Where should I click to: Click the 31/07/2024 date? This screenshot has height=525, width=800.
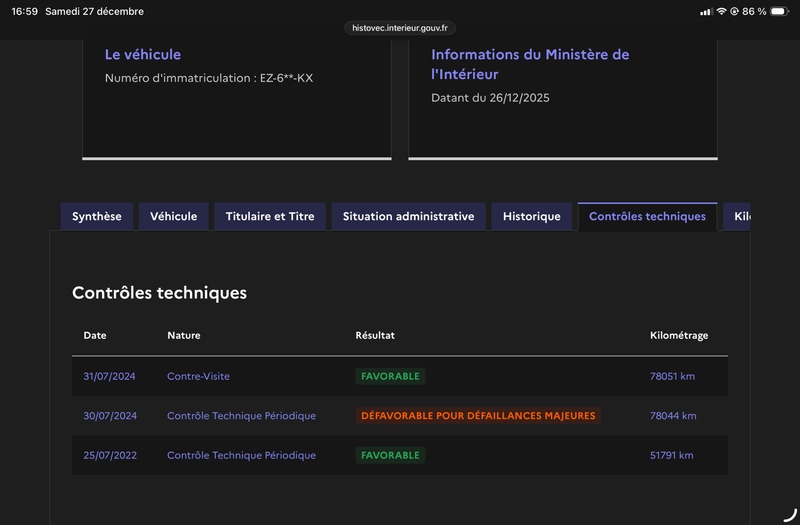[x=110, y=376]
